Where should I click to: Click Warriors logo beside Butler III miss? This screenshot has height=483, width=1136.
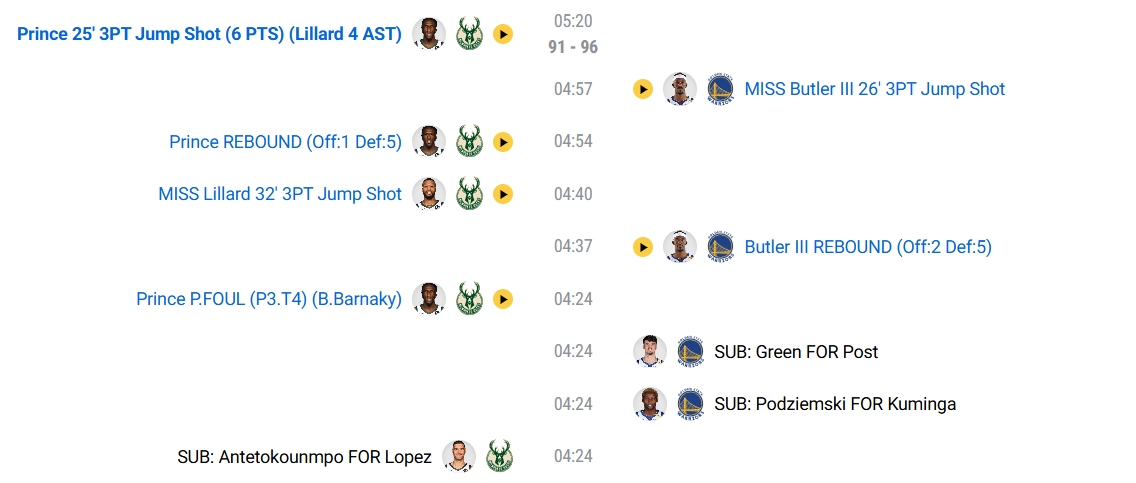(x=720, y=89)
